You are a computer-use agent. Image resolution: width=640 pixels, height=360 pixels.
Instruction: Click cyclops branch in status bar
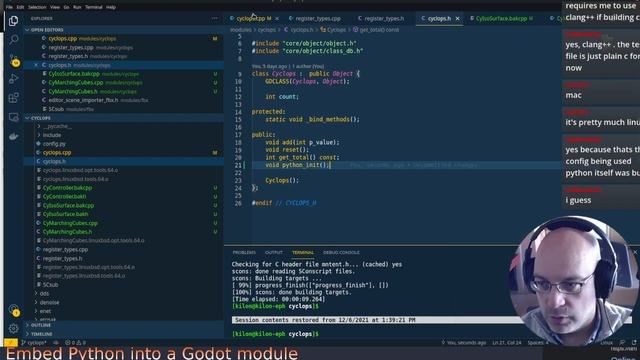(34, 342)
